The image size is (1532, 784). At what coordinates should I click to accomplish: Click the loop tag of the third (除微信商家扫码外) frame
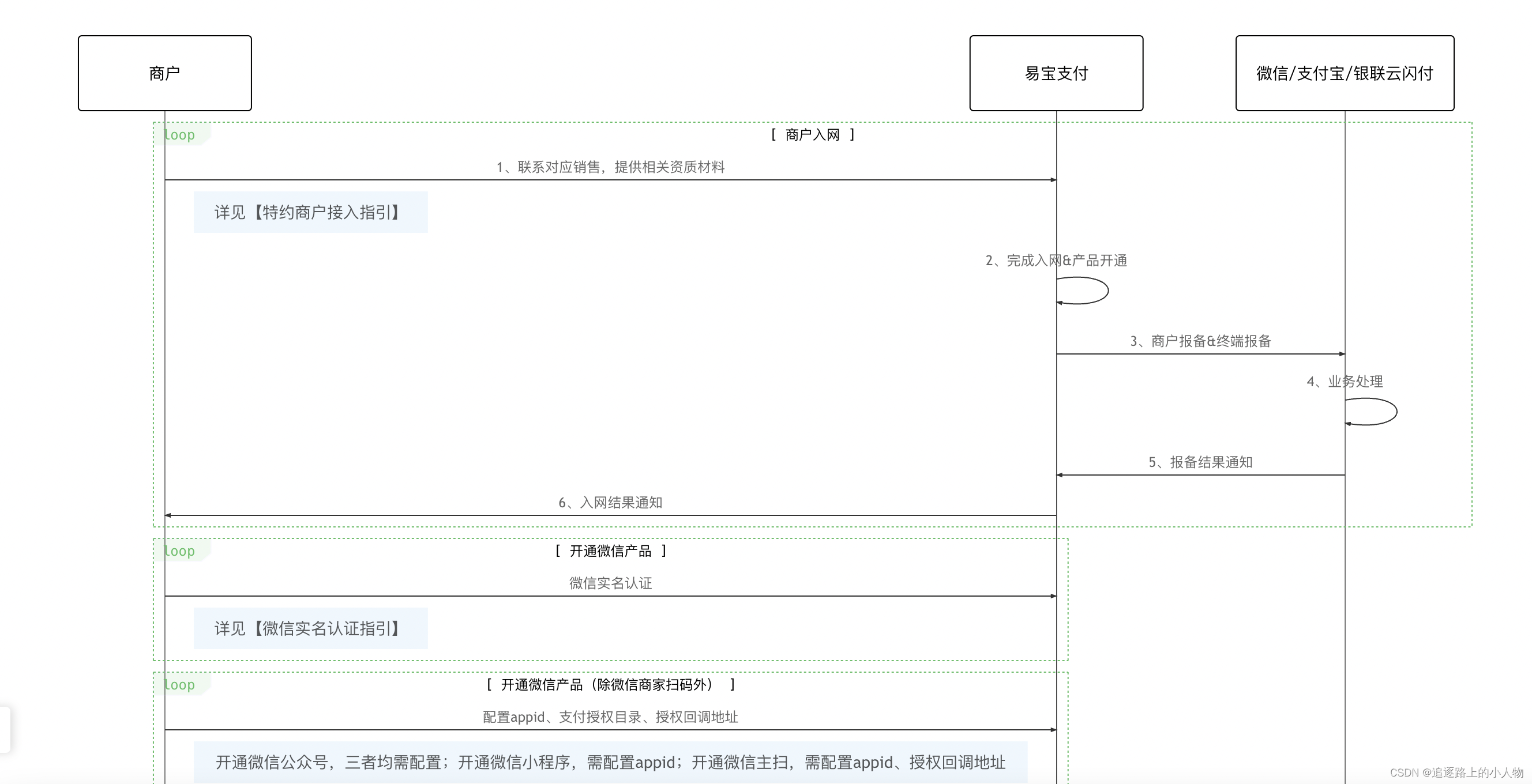click(180, 685)
